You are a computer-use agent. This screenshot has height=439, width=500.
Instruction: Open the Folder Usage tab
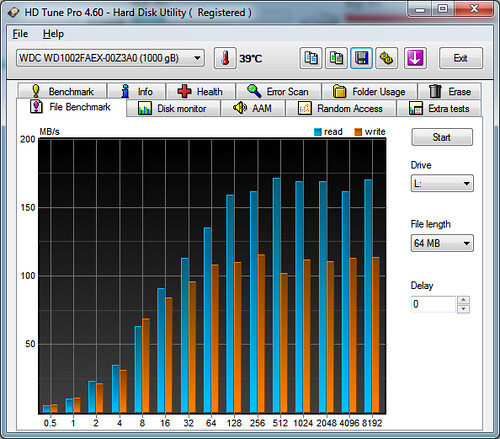coord(369,91)
